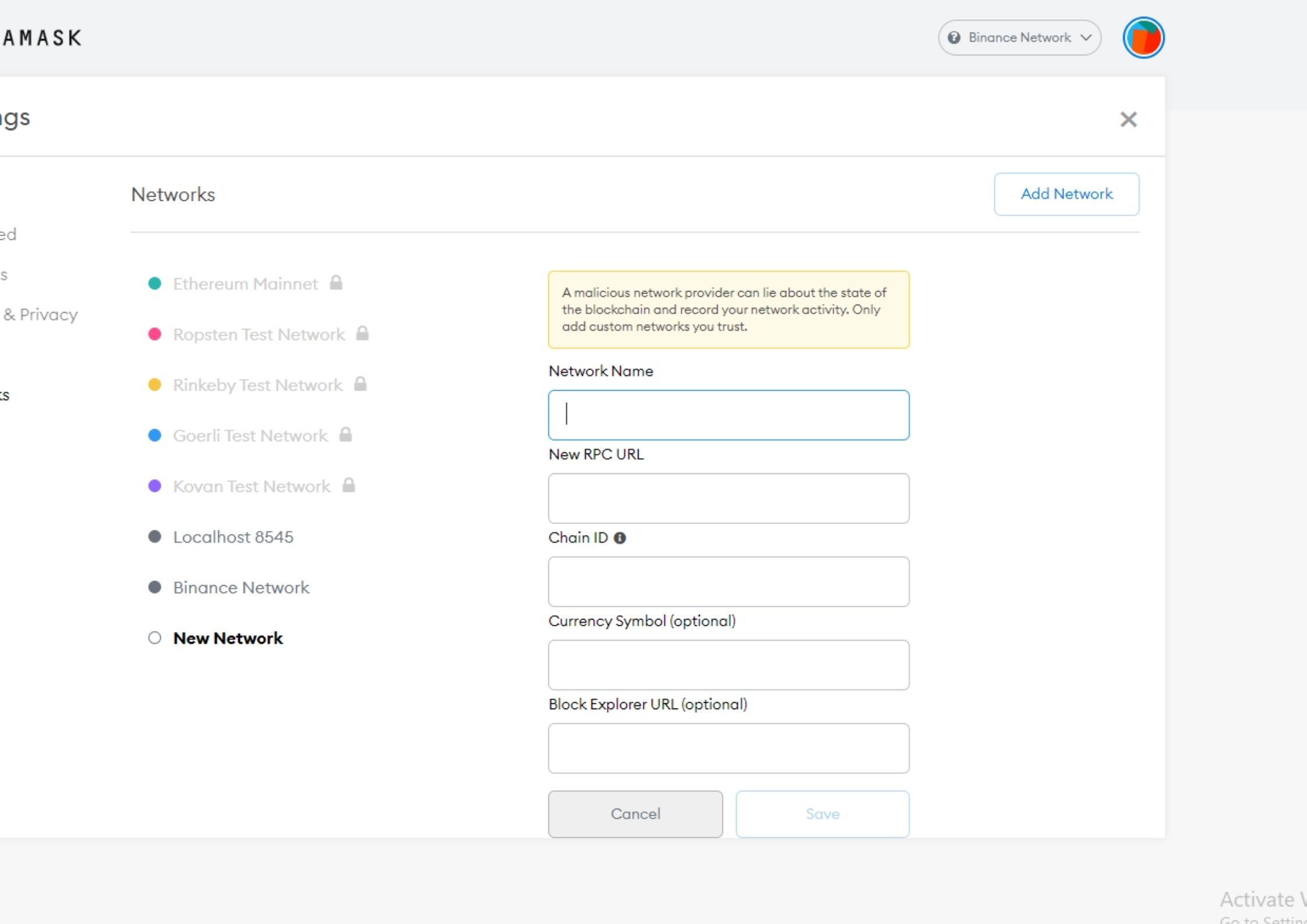This screenshot has height=924, width=1307.
Task: Click the lock icon beside Kovan Test Network
Action: 348,485
